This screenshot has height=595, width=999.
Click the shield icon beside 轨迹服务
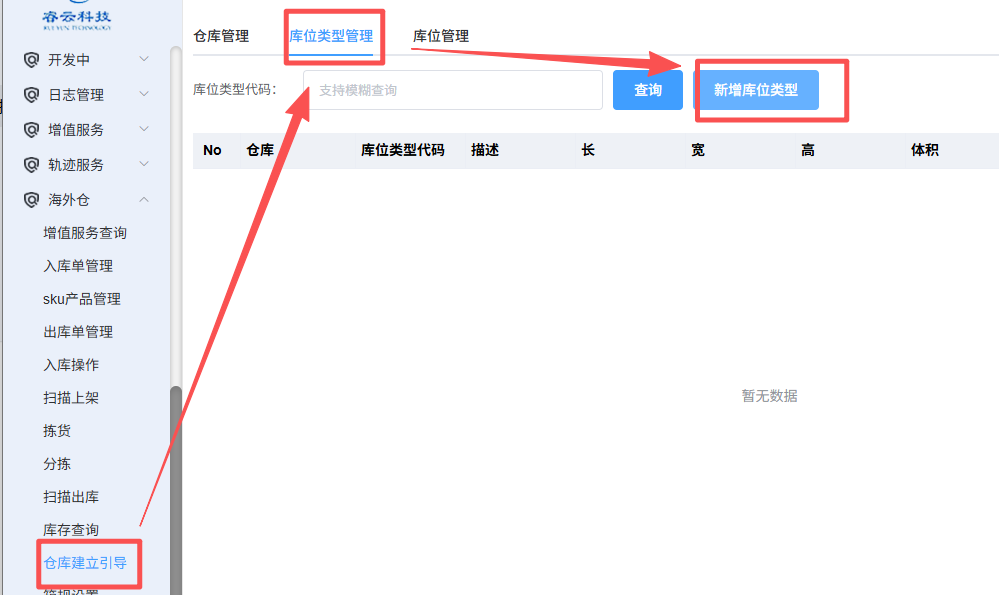click(x=31, y=165)
